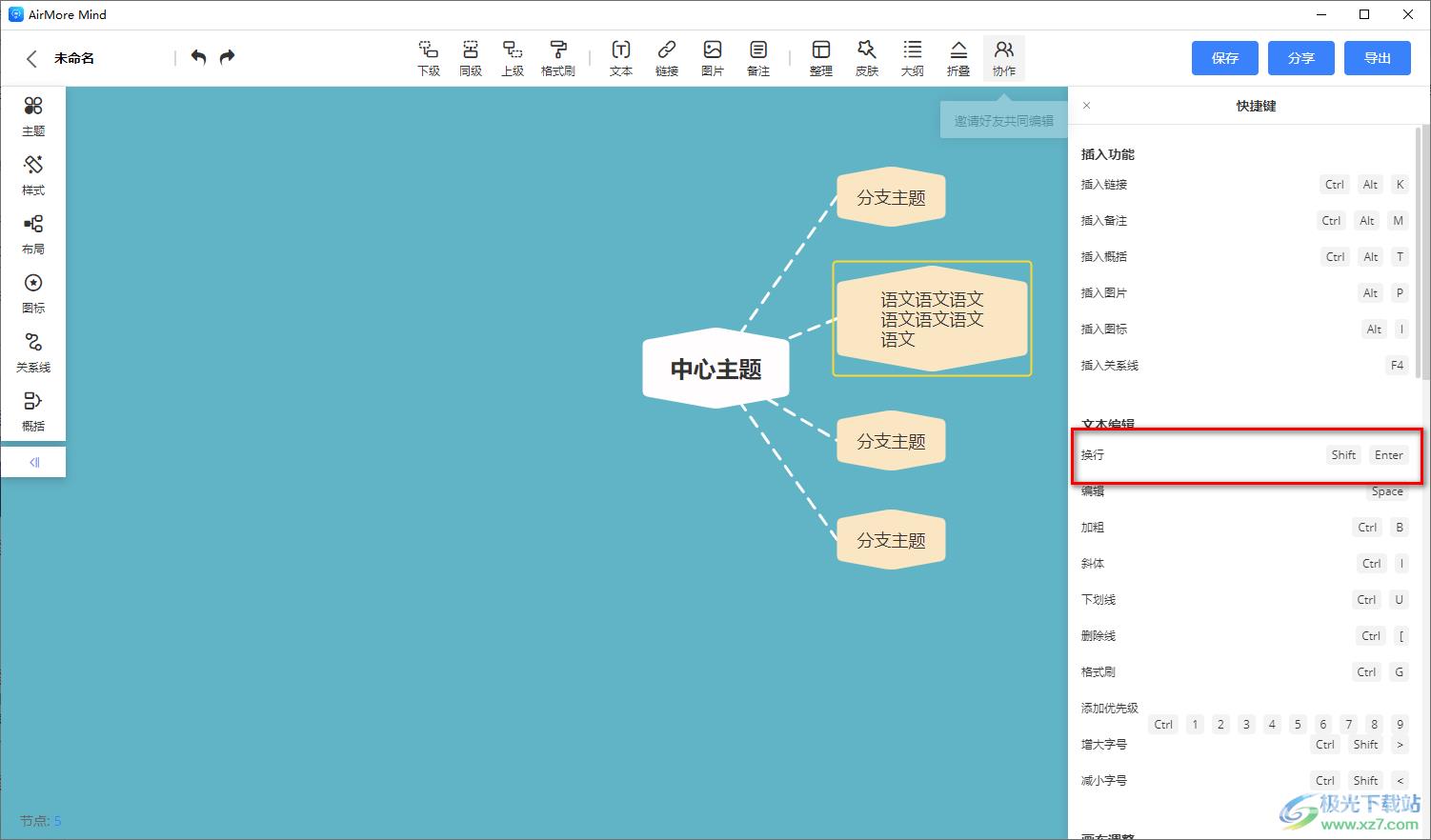Click the 换行 shortcut row
Viewport: 1431px width, 840px height.
(1244, 455)
